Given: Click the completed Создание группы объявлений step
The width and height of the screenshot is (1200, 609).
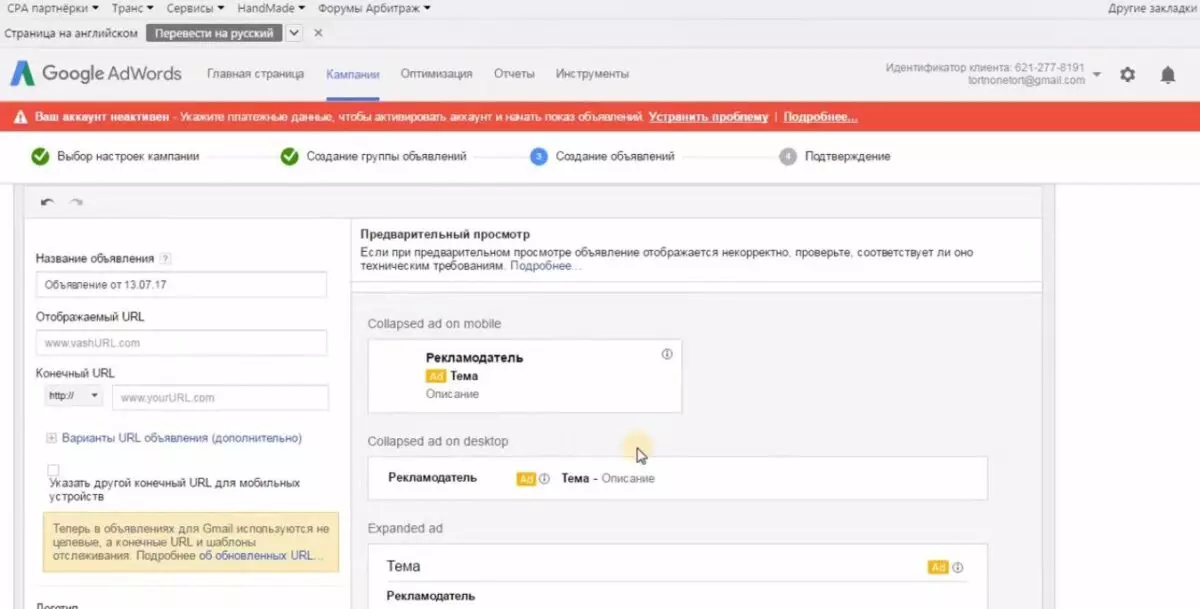Looking at the screenshot, I should pyautogui.click(x=373, y=156).
